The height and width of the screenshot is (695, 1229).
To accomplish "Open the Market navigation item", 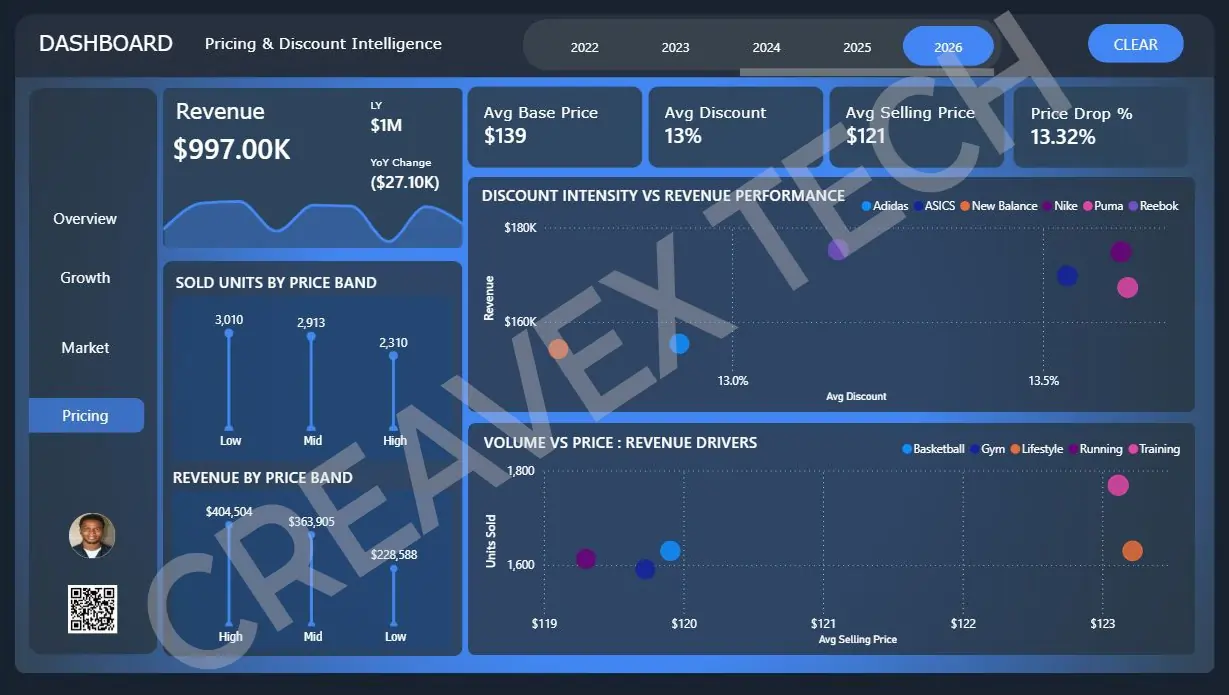I will [x=85, y=348].
